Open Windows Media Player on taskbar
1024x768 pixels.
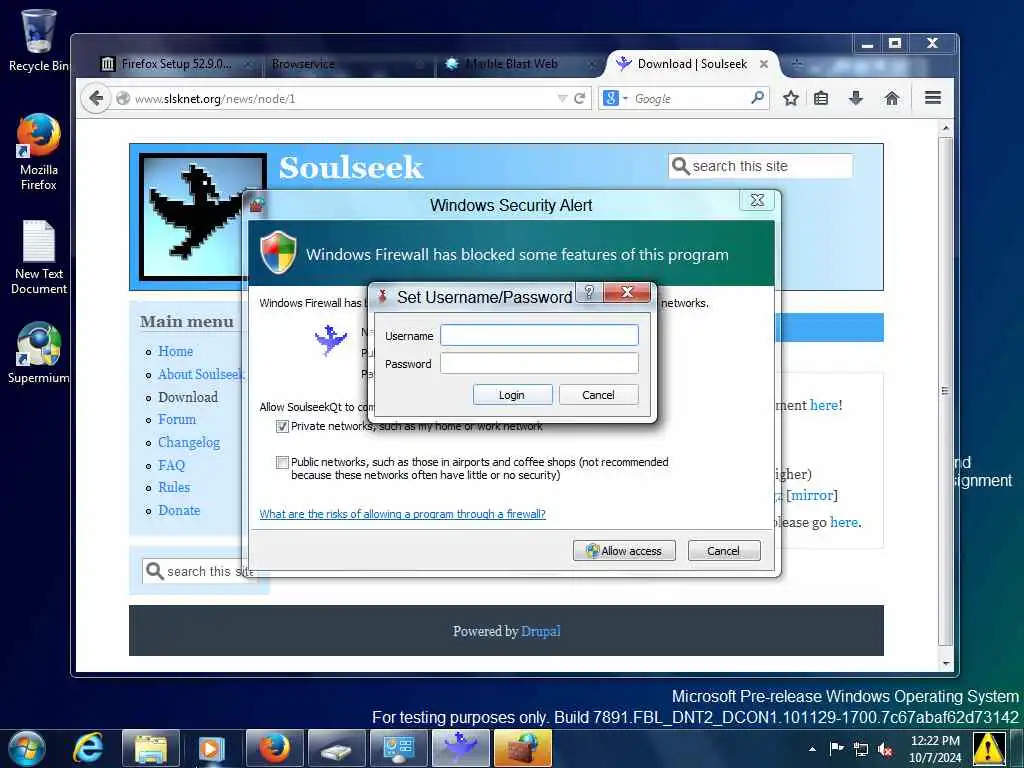point(212,748)
